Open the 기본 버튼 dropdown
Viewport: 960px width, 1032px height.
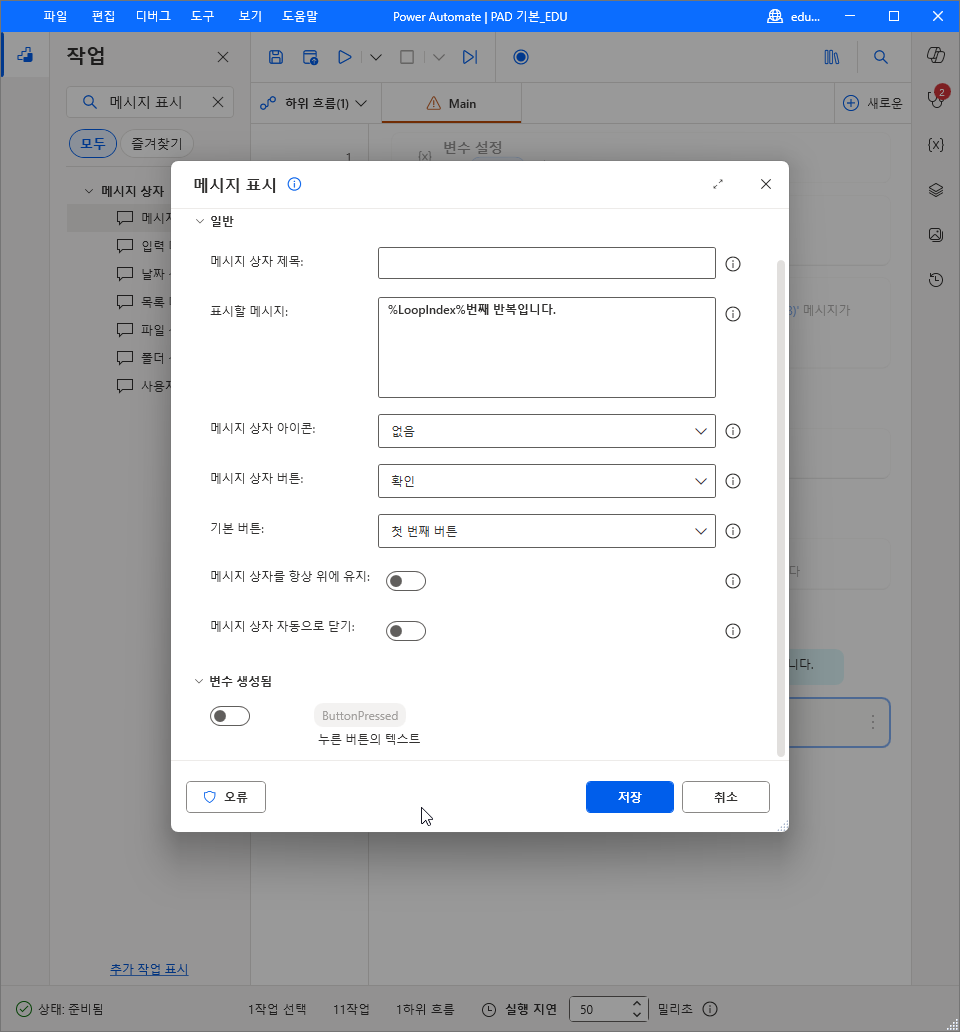pyautogui.click(x=547, y=531)
